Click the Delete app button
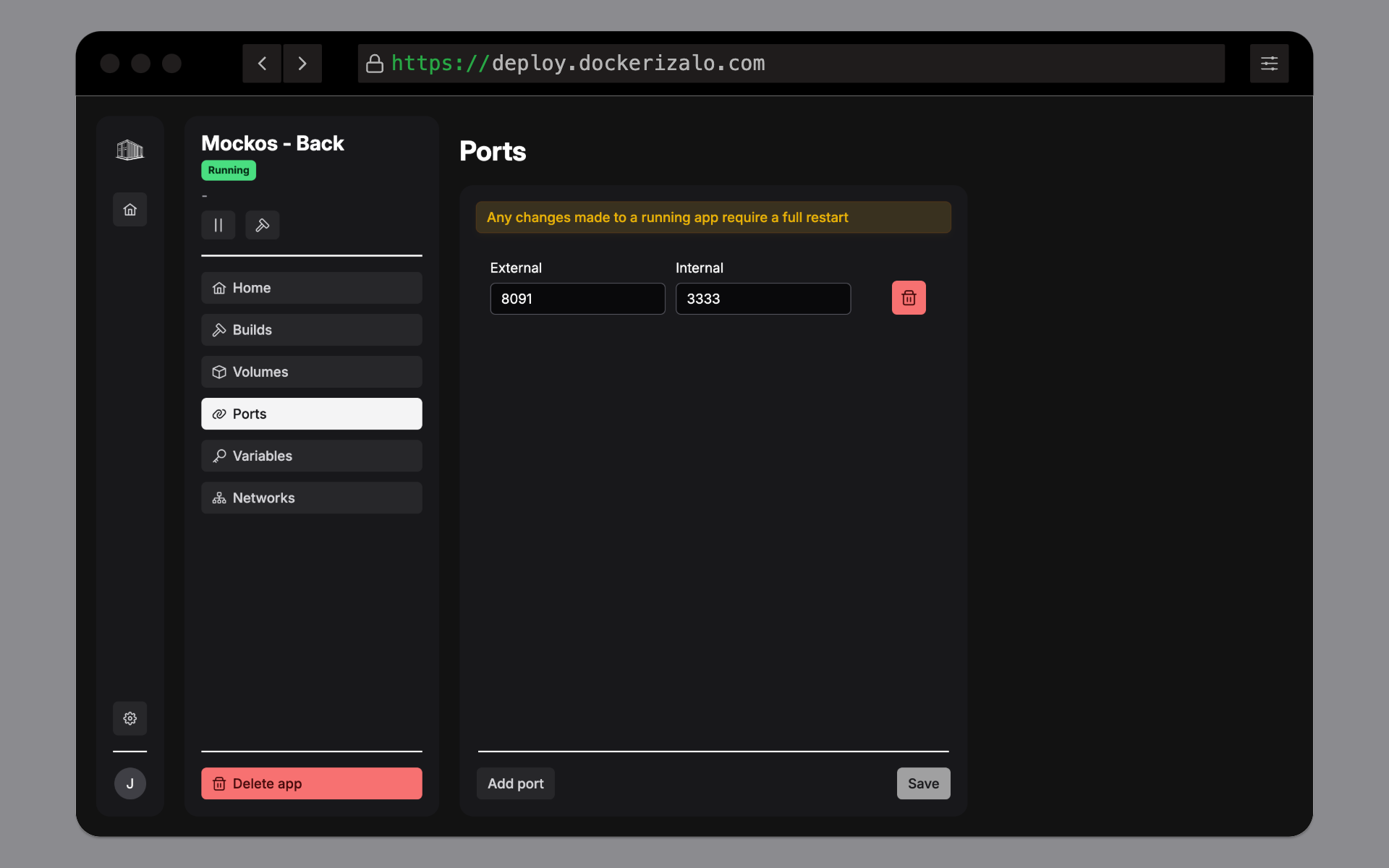 pos(312,783)
